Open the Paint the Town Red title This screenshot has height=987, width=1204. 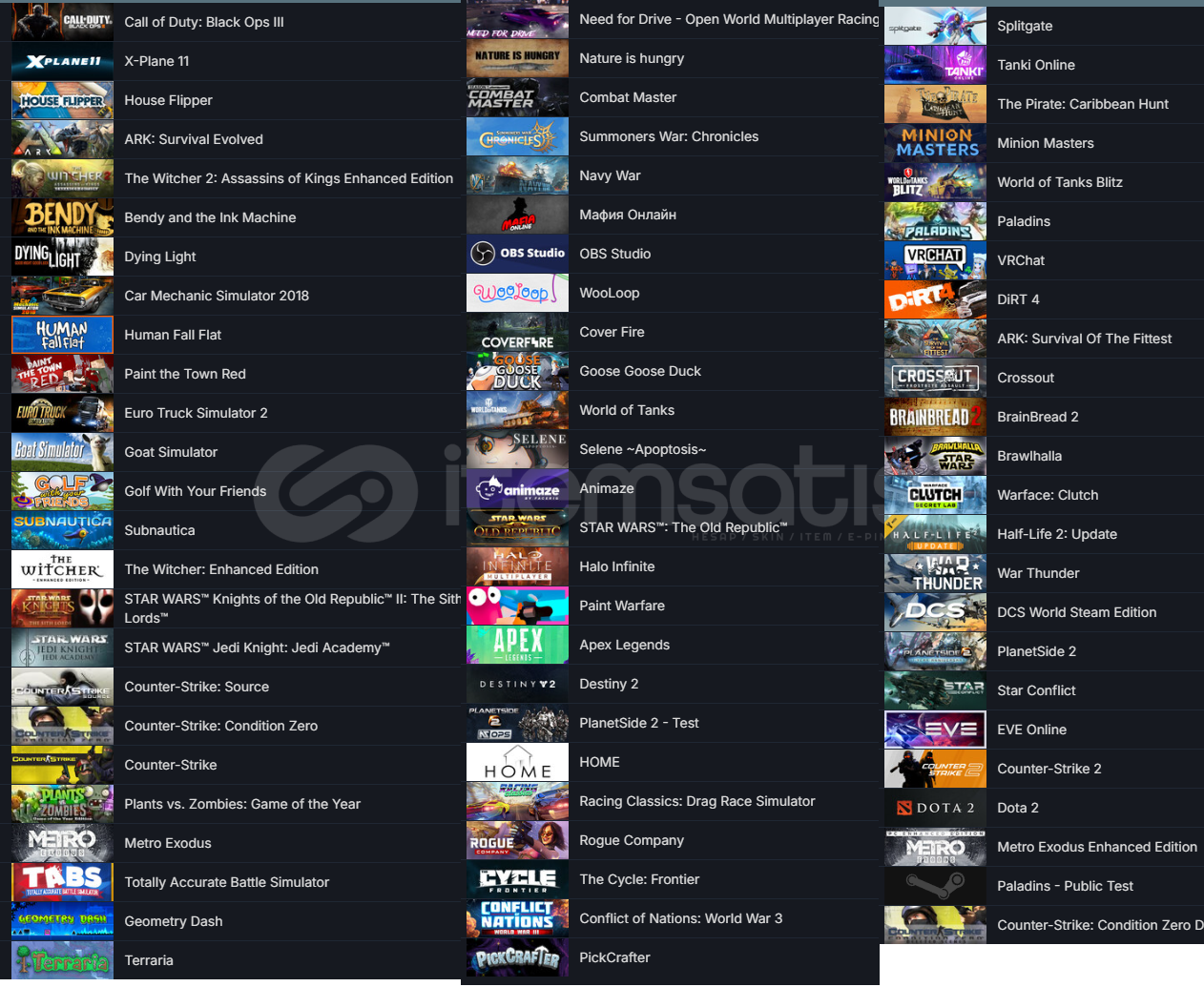[x=185, y=374]
